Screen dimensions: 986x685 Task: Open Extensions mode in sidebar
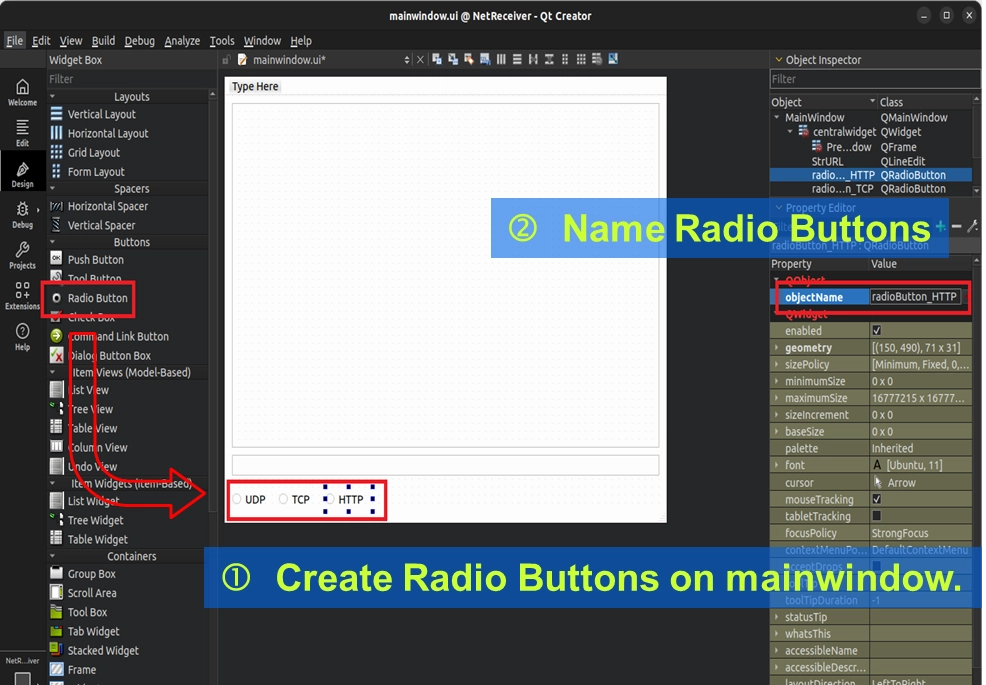[23, 296]
